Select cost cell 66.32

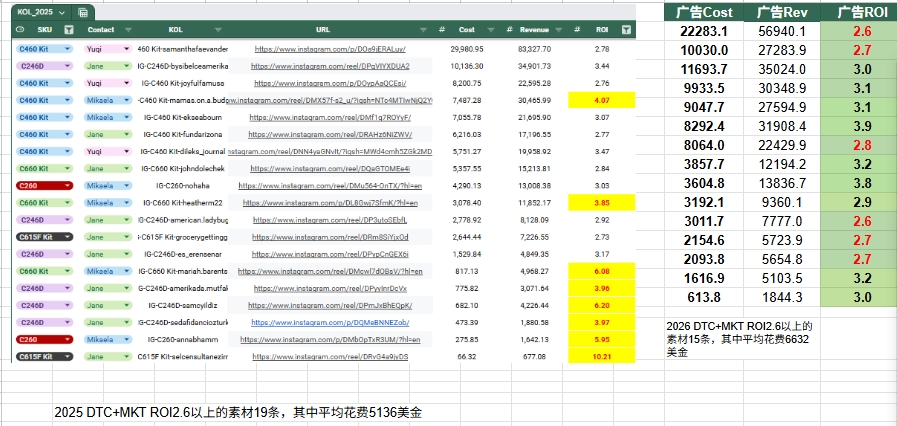click(x=467, y=356)
